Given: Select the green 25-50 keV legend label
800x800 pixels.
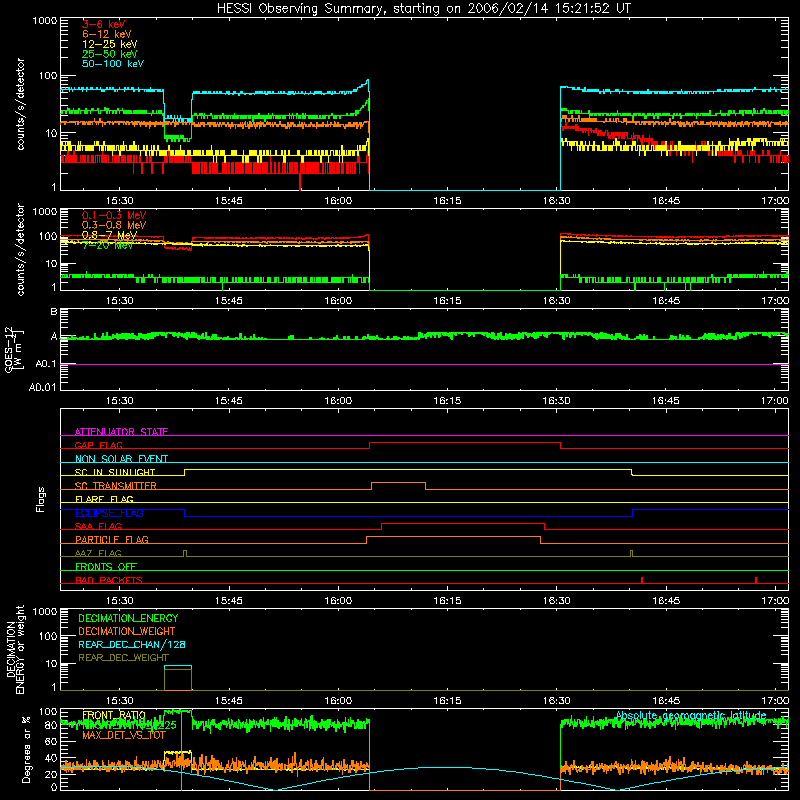Looking at the screenshot, I should 110,54.
